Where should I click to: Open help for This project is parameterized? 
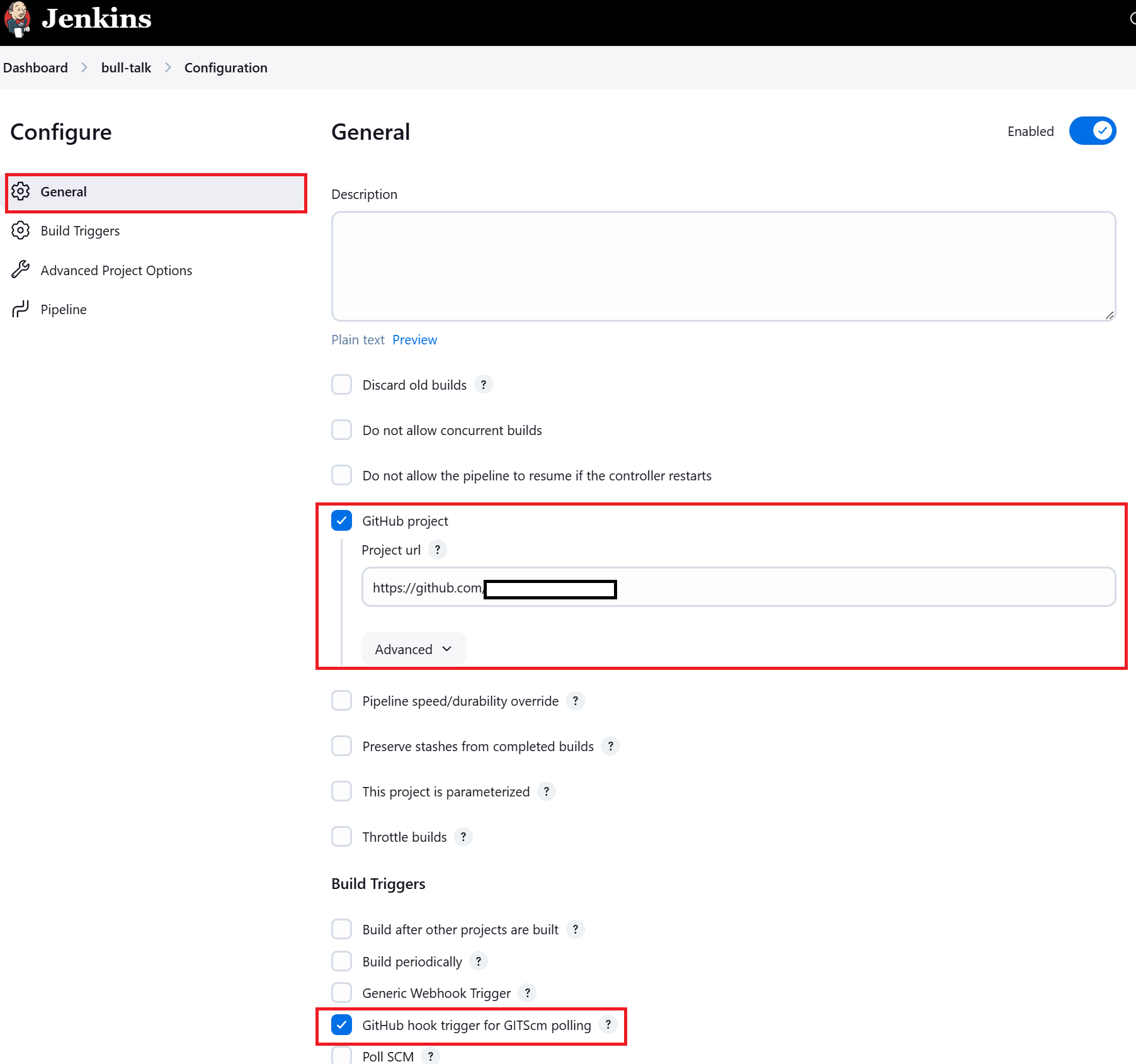pyautogui.click(x=546, y=791)
